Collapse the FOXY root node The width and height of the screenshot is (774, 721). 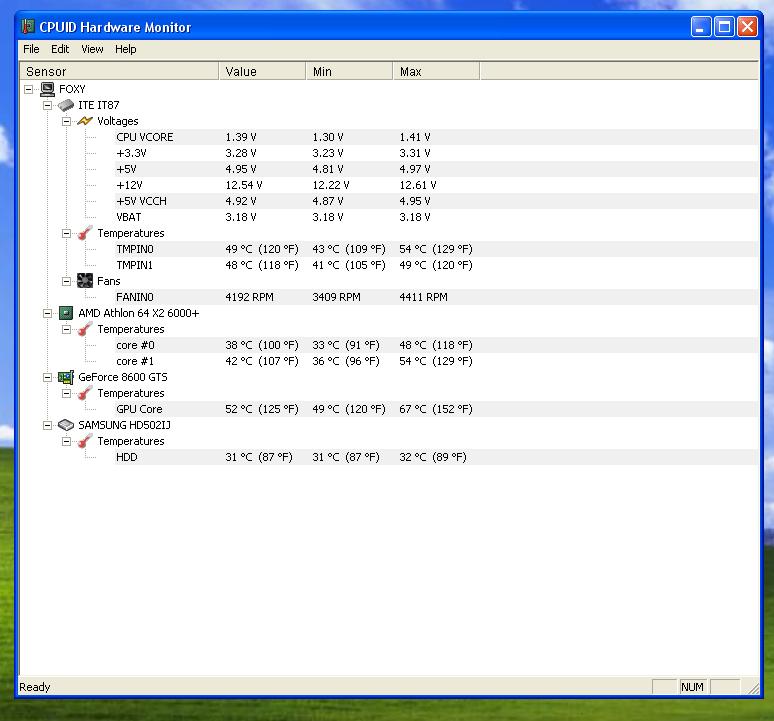(x=29, y=89)
